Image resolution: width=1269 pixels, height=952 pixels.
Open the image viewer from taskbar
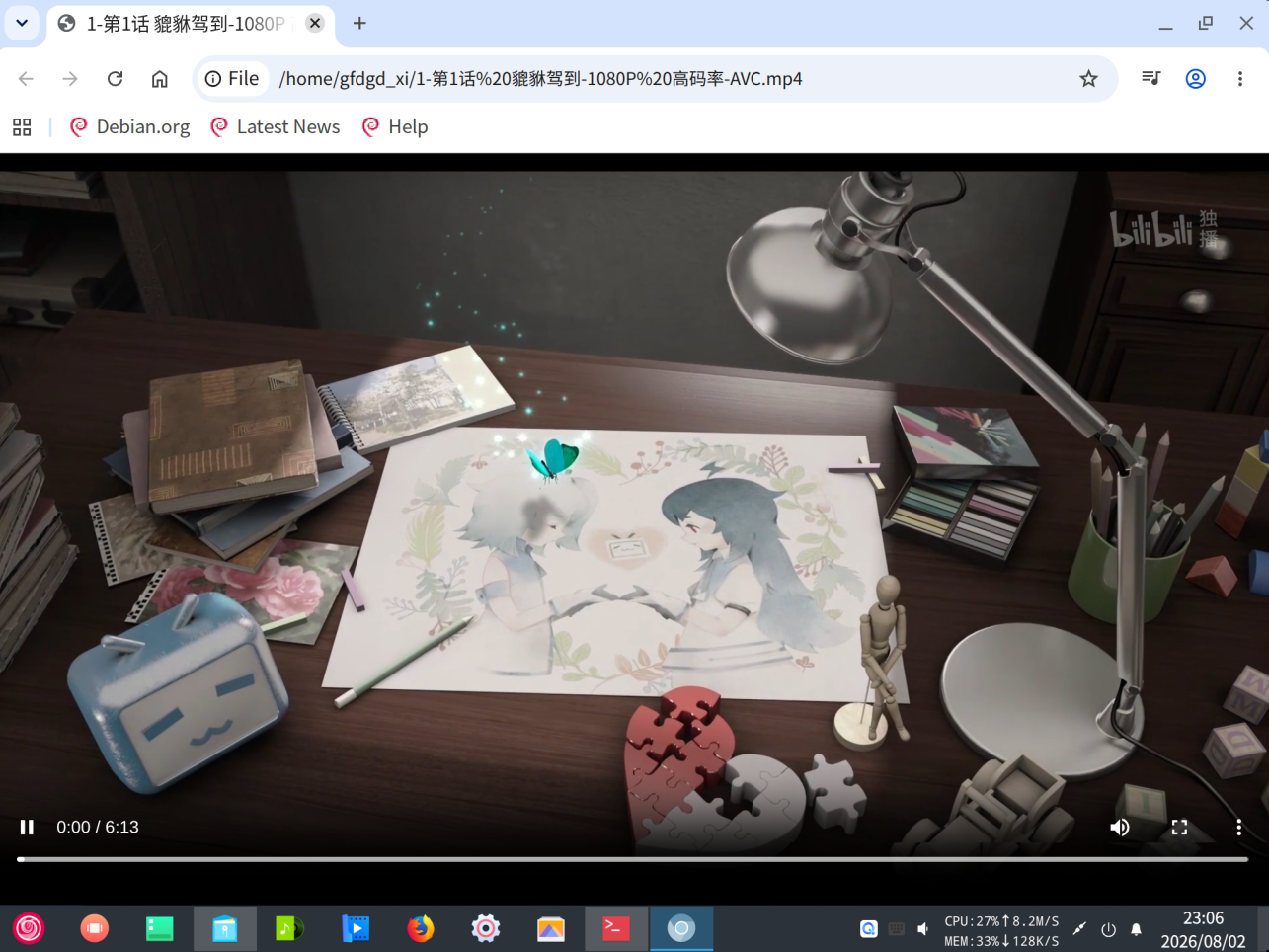click(551, 928)
